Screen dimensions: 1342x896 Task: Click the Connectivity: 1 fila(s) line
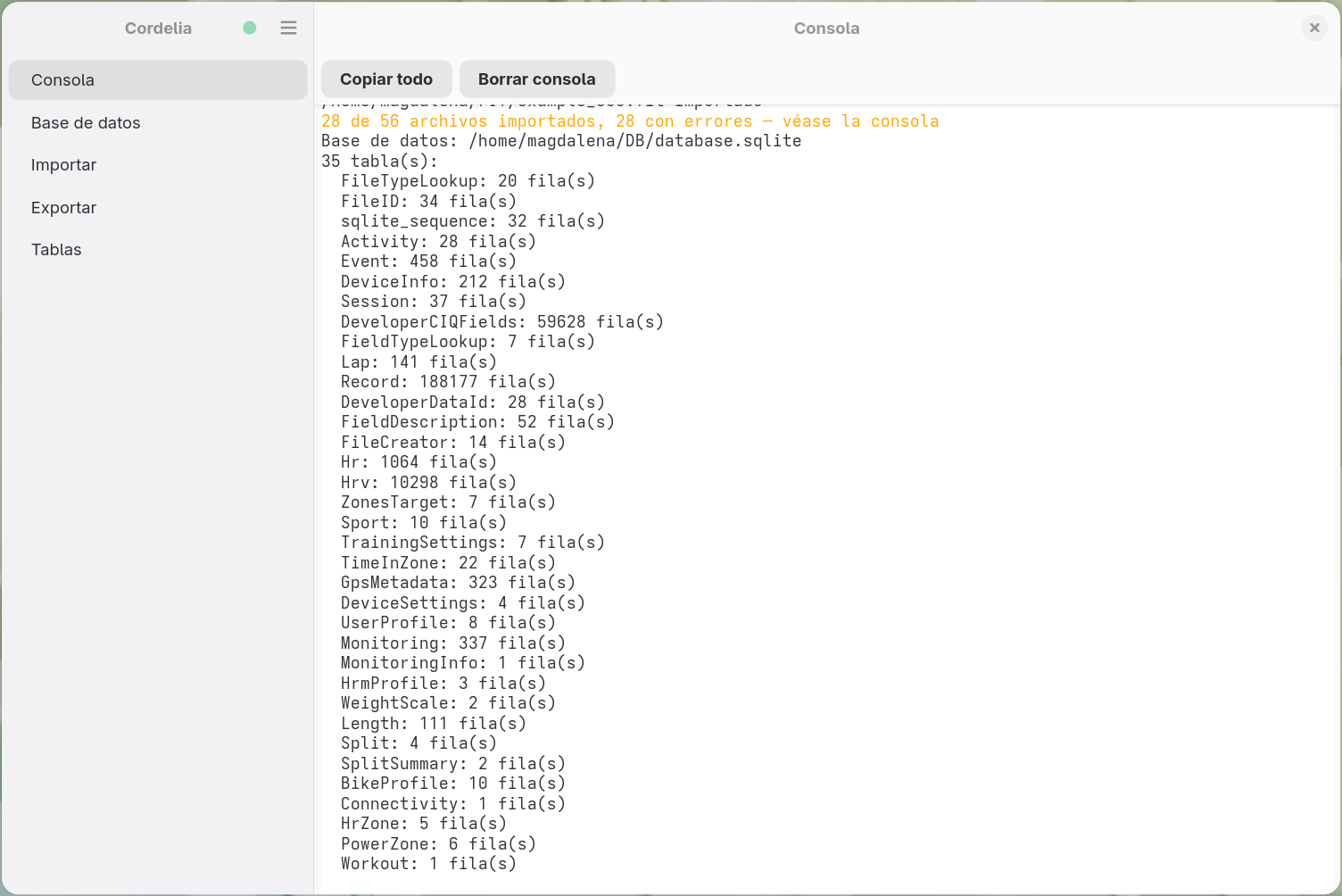click(x=453, y=804)
